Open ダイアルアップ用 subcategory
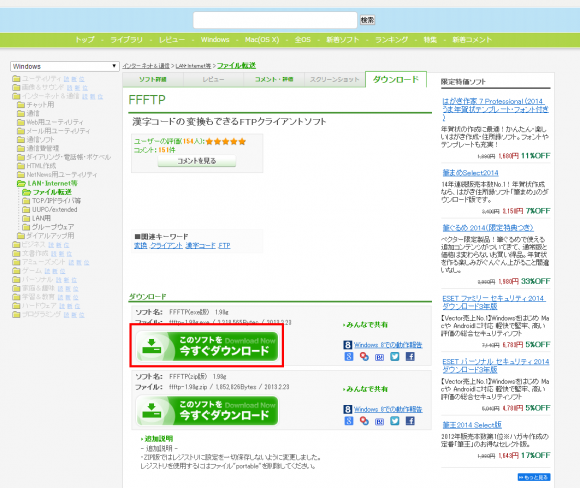The width and height of the screenshot is (580, 488). point(50,236)
